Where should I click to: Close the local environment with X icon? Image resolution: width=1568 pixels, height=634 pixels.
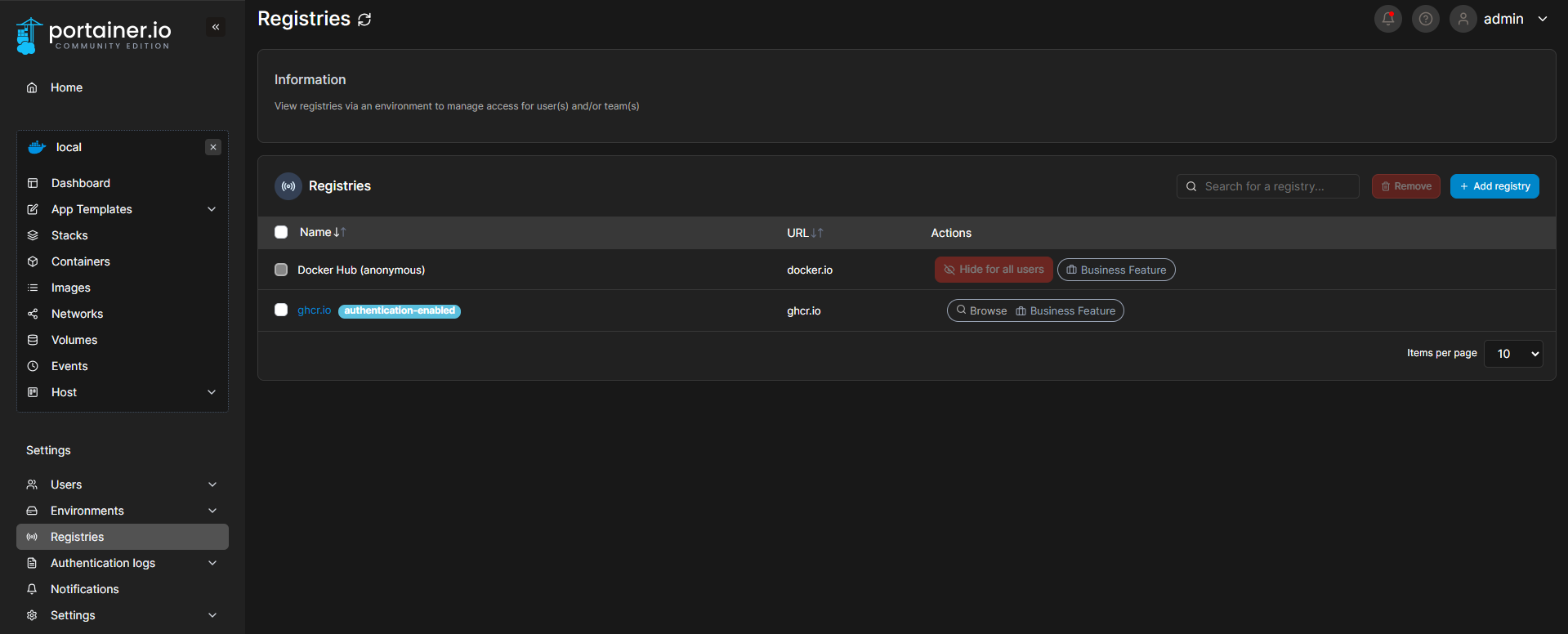pos(213,147)
